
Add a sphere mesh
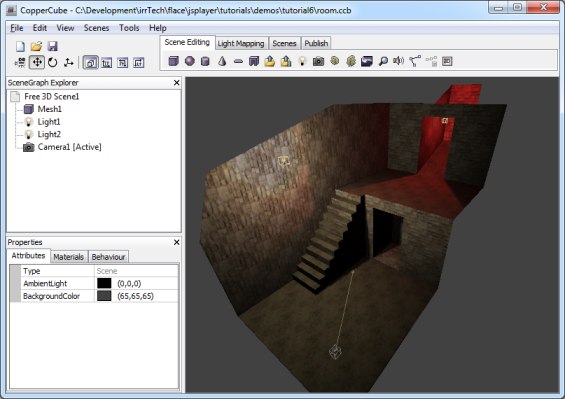(190, 61)
